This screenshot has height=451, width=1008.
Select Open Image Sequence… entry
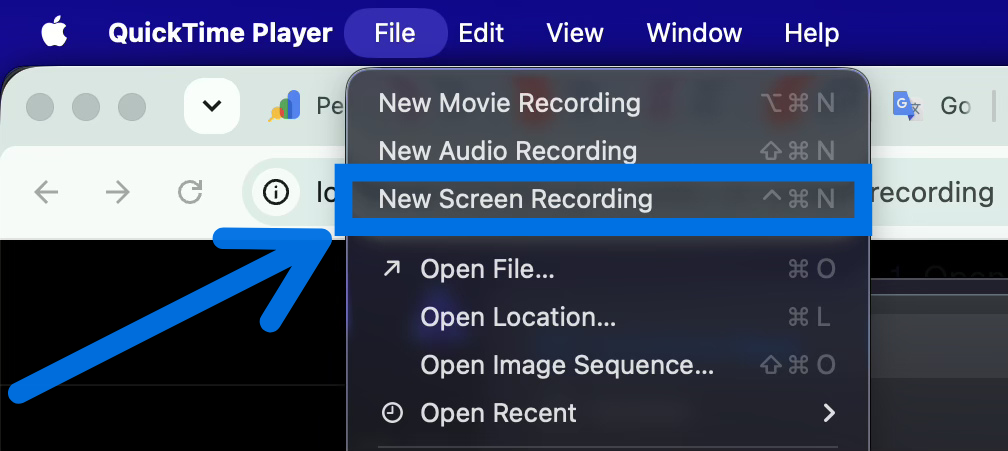tap(608, 365)
